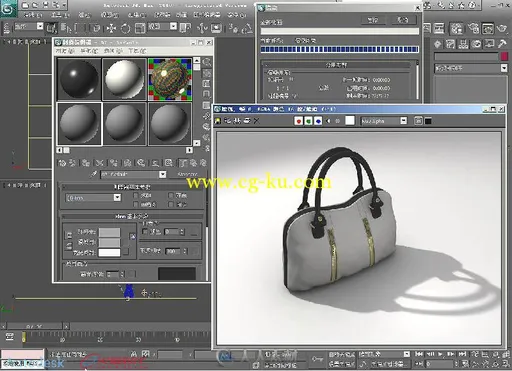Click Save Image icon in render window
Screen dimensions: 512x371
click(x=218, y=121)
